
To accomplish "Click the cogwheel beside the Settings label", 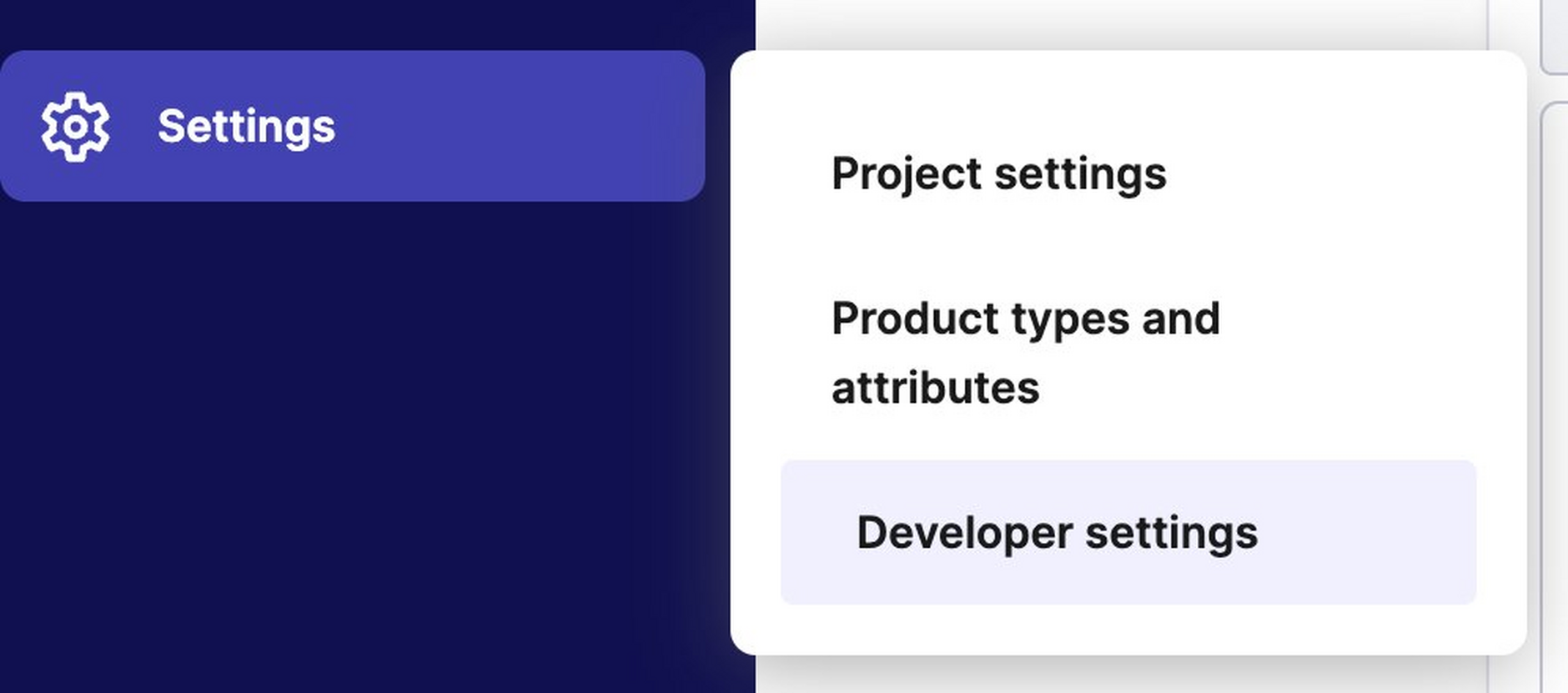I will tap(75, 127).
